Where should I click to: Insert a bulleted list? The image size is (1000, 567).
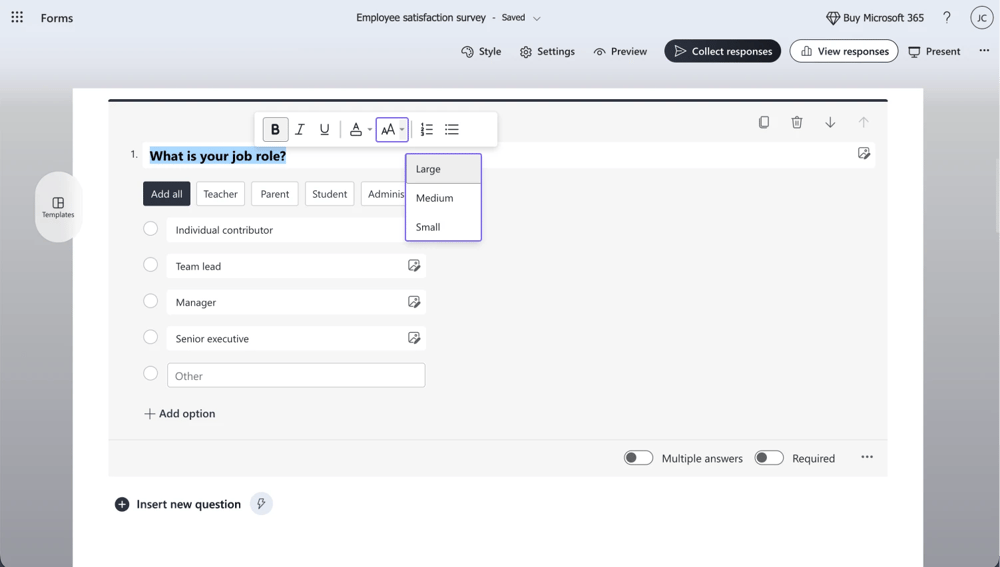click(452, 130)
